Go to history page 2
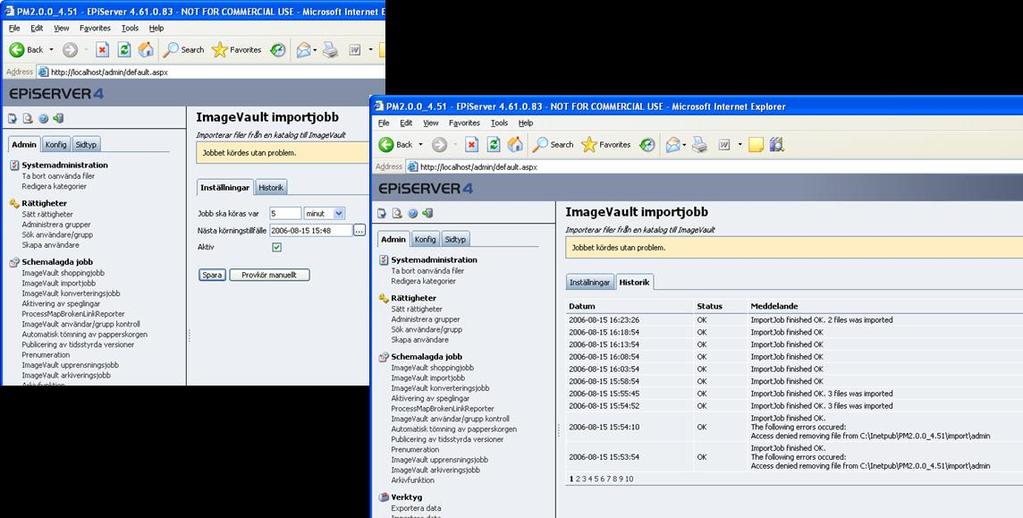1023x518 pixels. [577, 479]
